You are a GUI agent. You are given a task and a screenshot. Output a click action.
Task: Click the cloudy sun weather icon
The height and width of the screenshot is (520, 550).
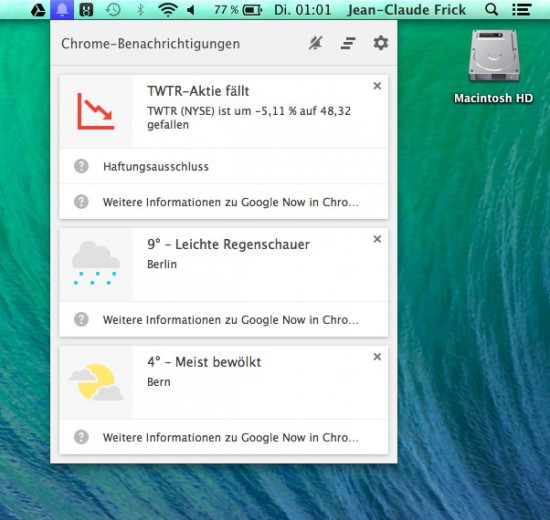(96, 382)
